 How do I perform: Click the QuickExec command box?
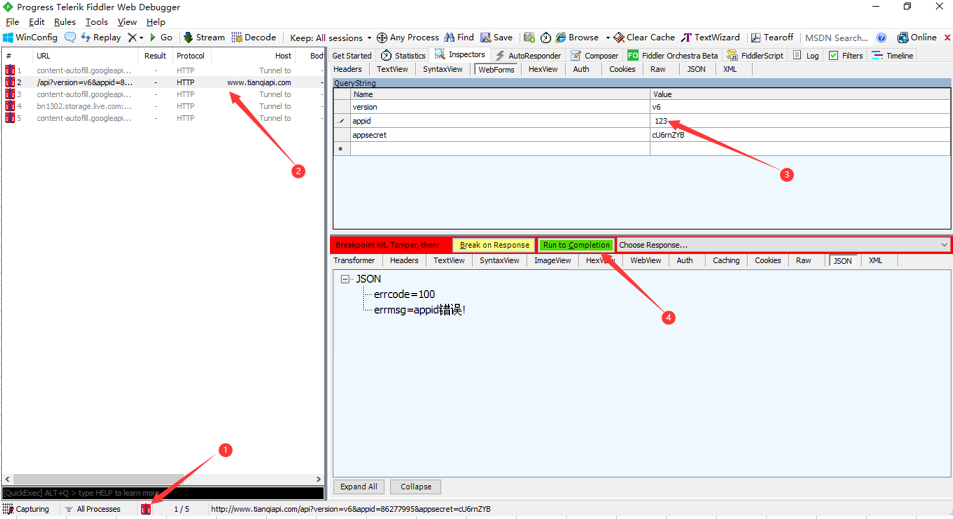coord(163,493)
